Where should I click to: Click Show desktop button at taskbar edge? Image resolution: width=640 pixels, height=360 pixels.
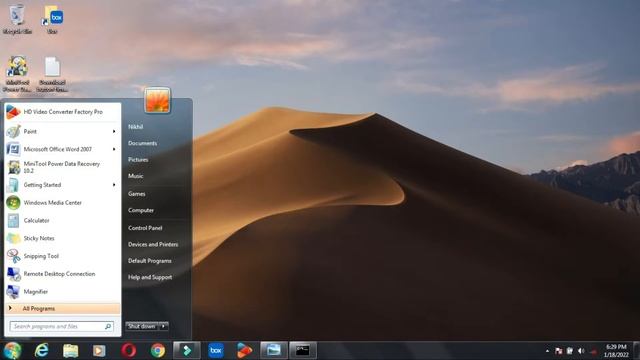tap(637, 351)
